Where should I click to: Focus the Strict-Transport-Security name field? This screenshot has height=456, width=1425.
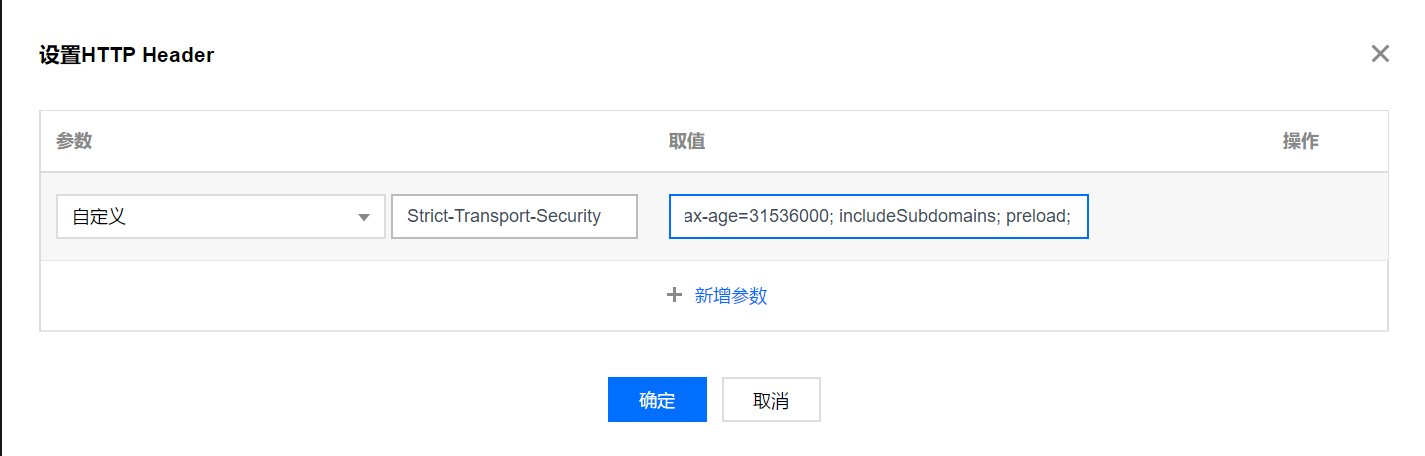(514, 217)
